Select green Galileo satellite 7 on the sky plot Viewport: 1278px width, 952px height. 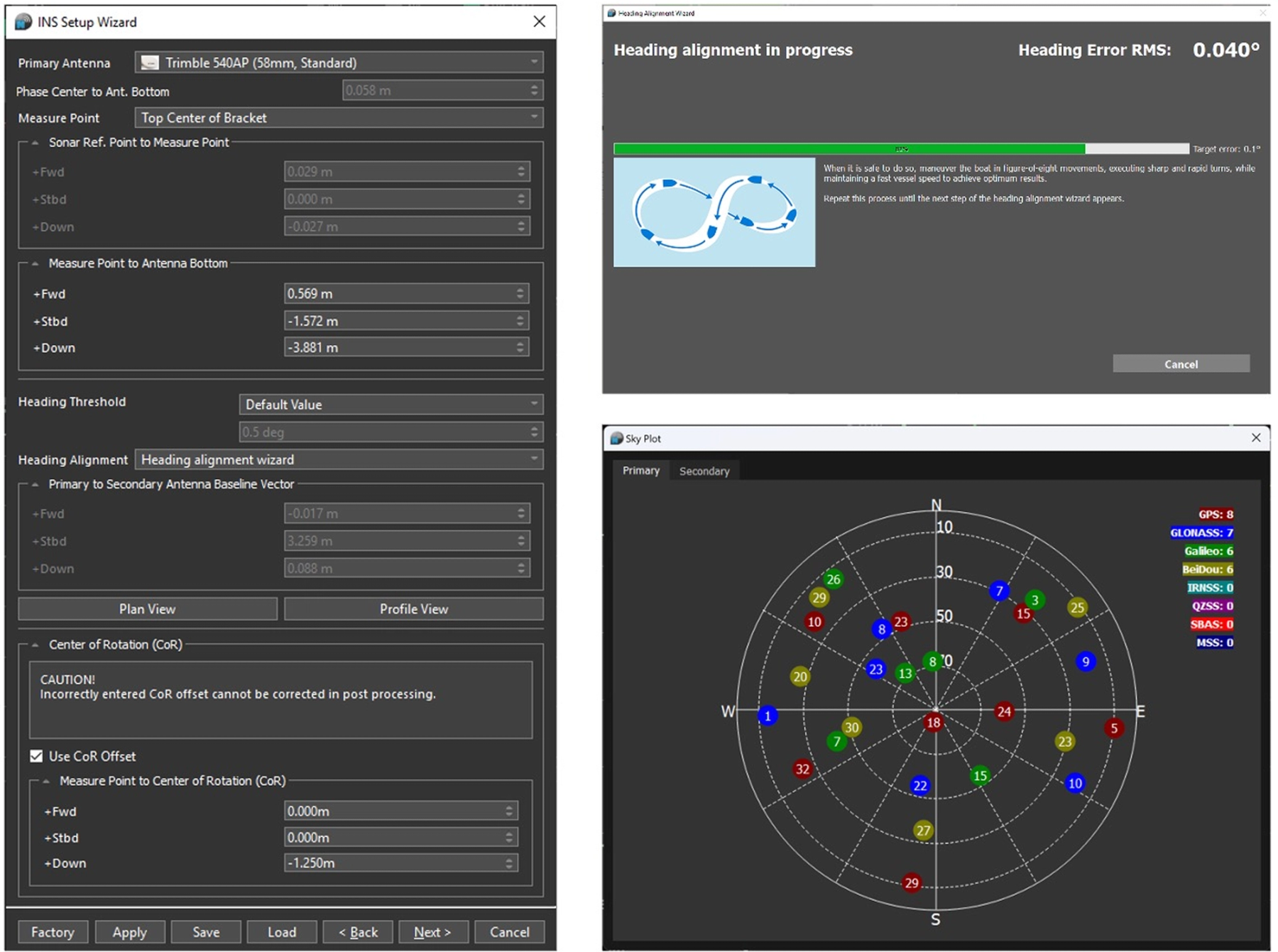tap(836, 742)
